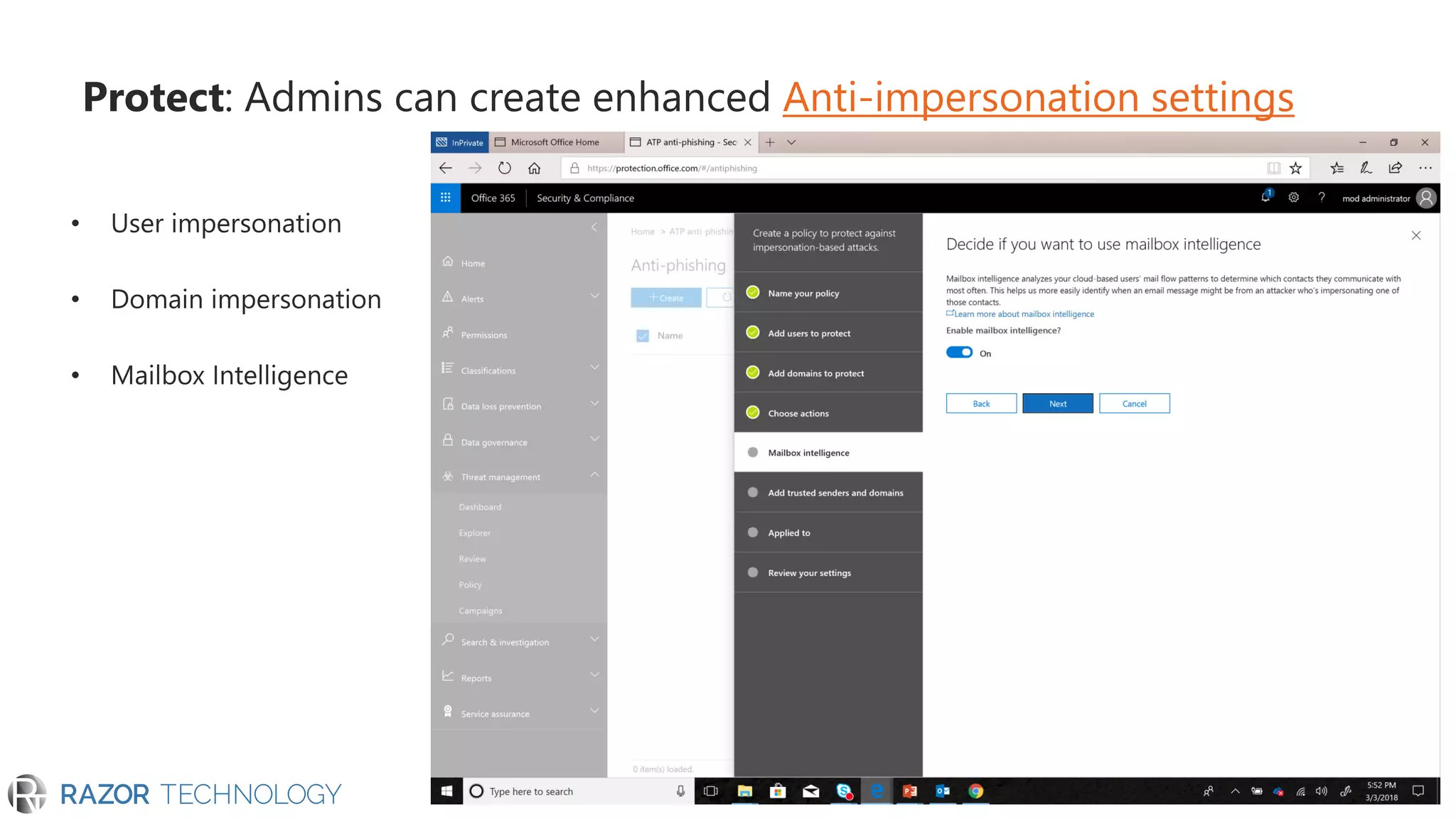This screenshot has height=819, width=1456.
Task: Open the notifications bell icon
Action: coord(1266,197)
